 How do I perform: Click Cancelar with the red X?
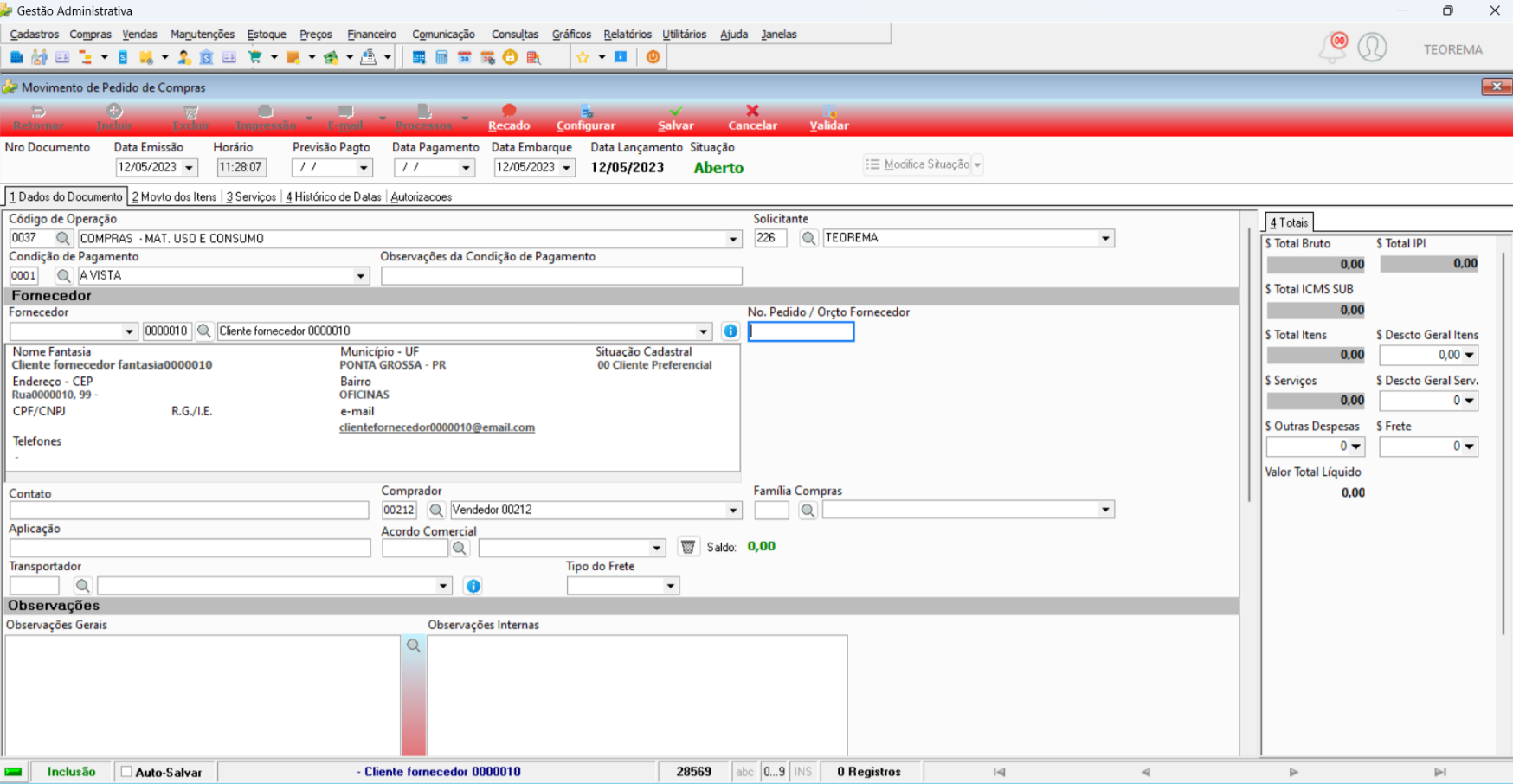[752, 118]
